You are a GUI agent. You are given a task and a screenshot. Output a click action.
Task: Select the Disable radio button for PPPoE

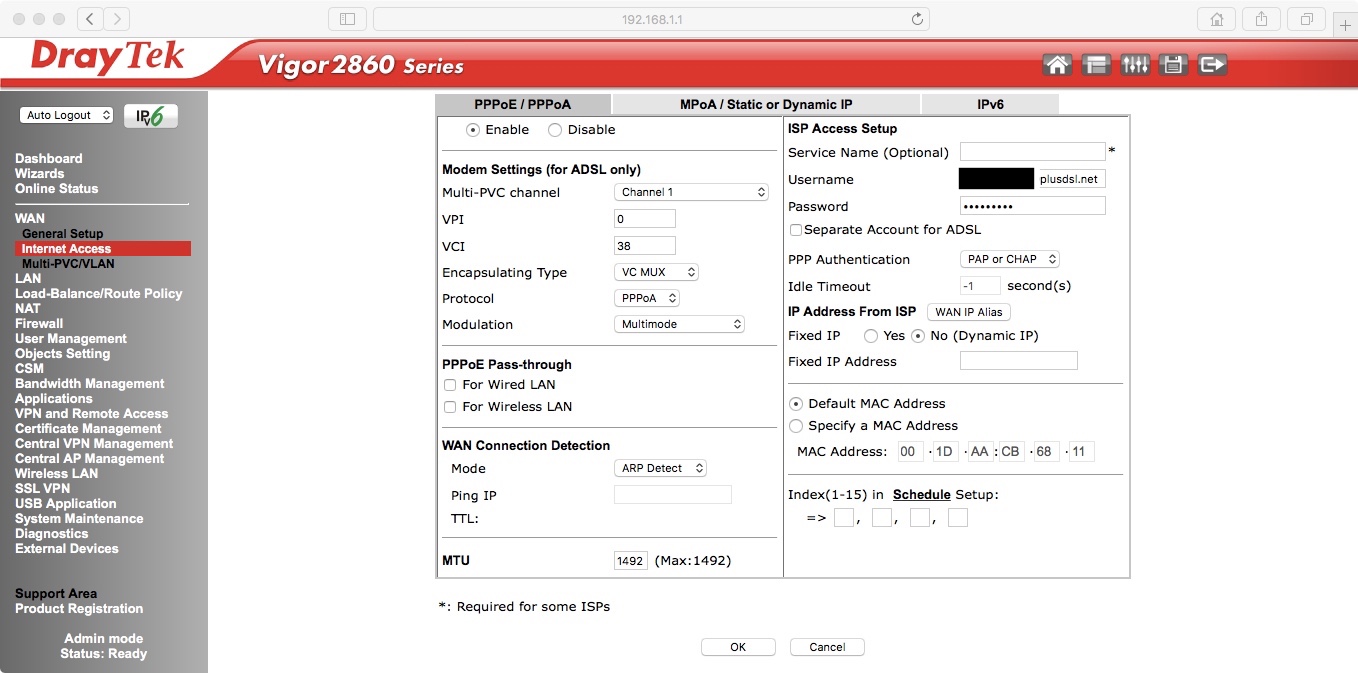pos(555,129)
